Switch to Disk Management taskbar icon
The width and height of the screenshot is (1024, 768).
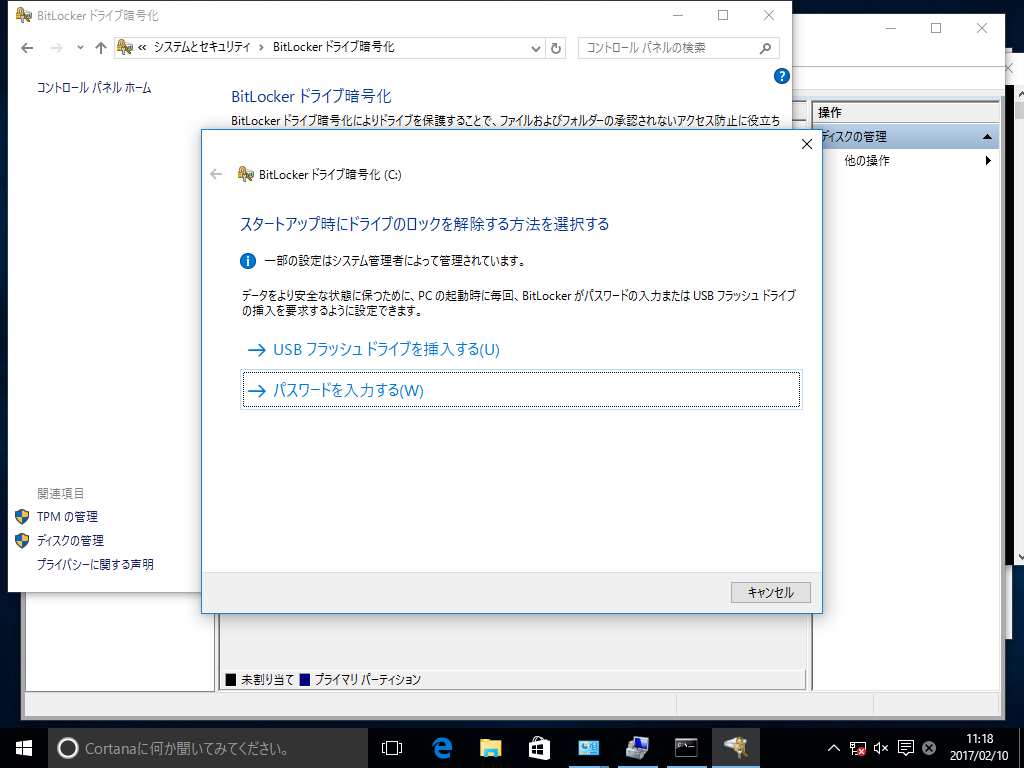637,748
